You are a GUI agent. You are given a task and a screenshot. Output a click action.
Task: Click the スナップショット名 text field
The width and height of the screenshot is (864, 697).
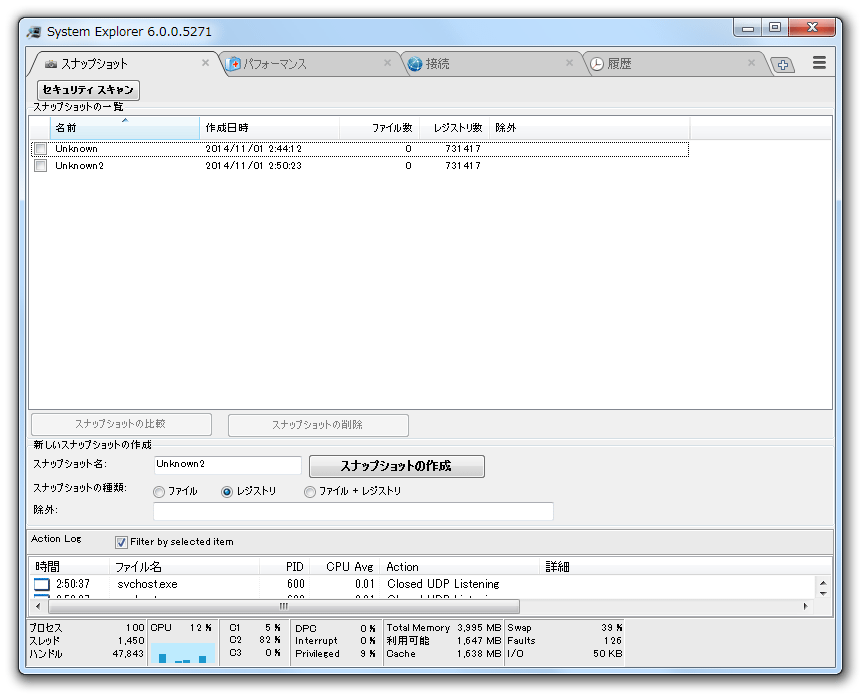(x=228, y=464)
